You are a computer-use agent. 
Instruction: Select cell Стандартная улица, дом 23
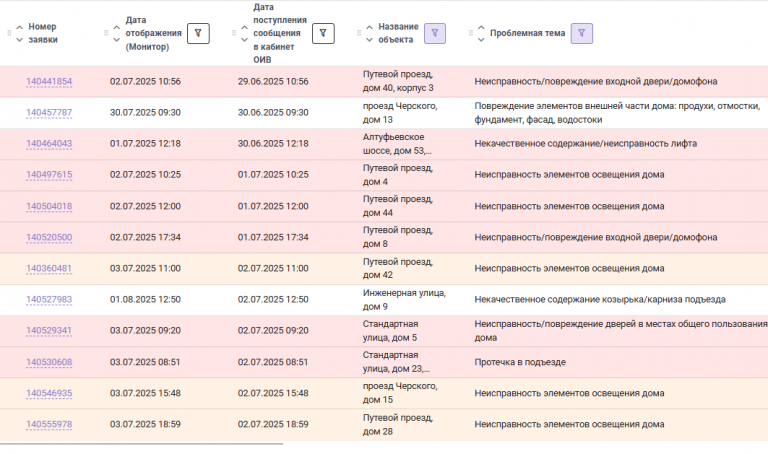click(396, 362)
